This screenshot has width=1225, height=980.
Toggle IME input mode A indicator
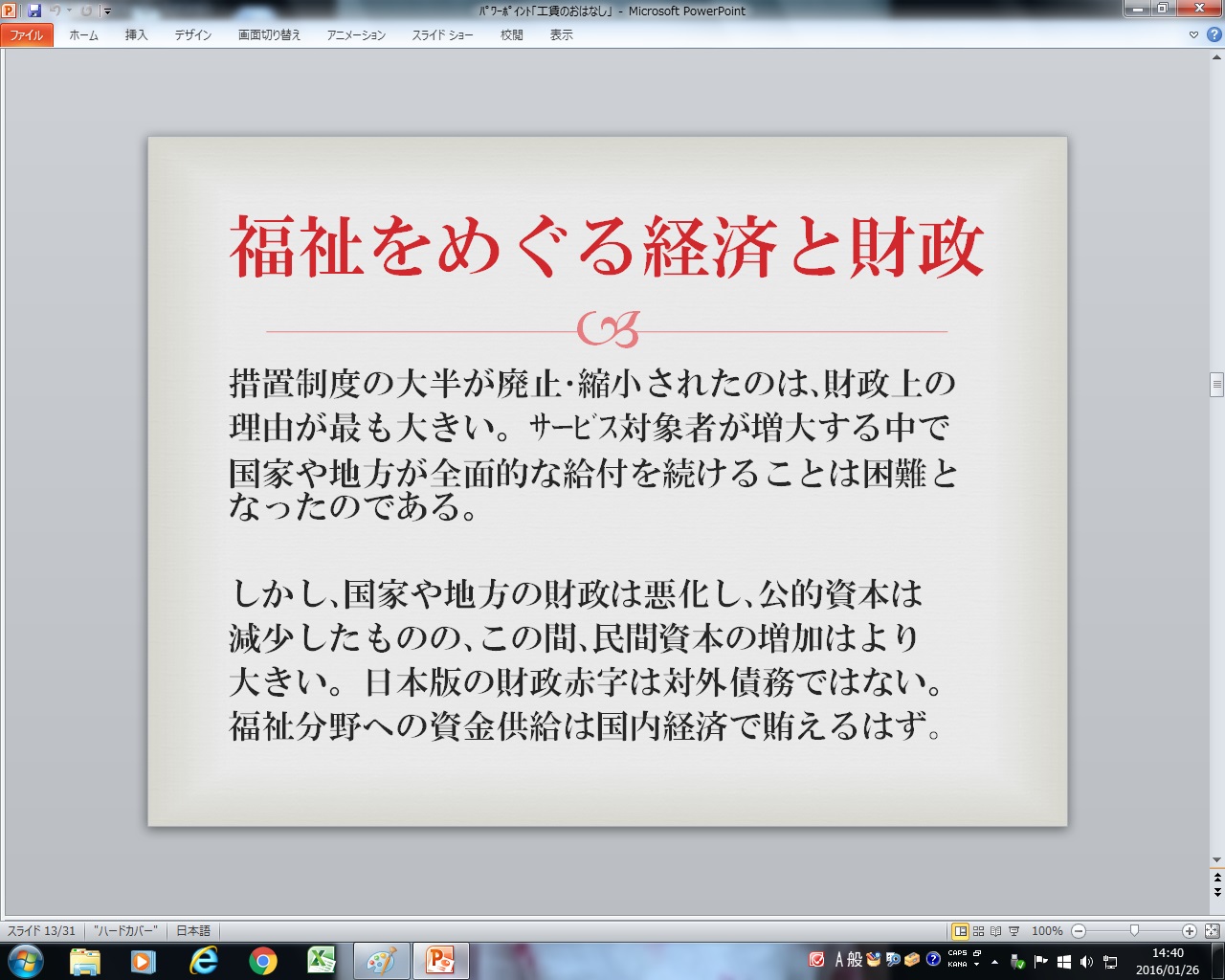[839, 960]
